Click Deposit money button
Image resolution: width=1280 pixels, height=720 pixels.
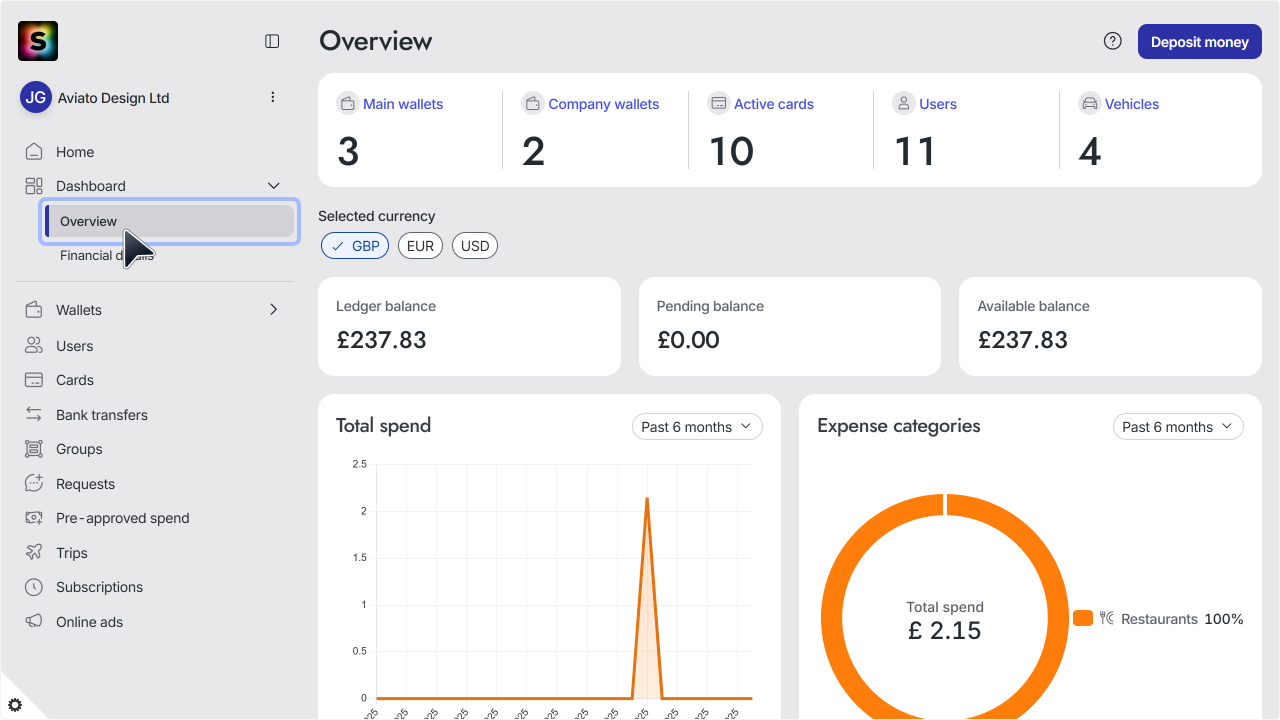click(1200, 42)
